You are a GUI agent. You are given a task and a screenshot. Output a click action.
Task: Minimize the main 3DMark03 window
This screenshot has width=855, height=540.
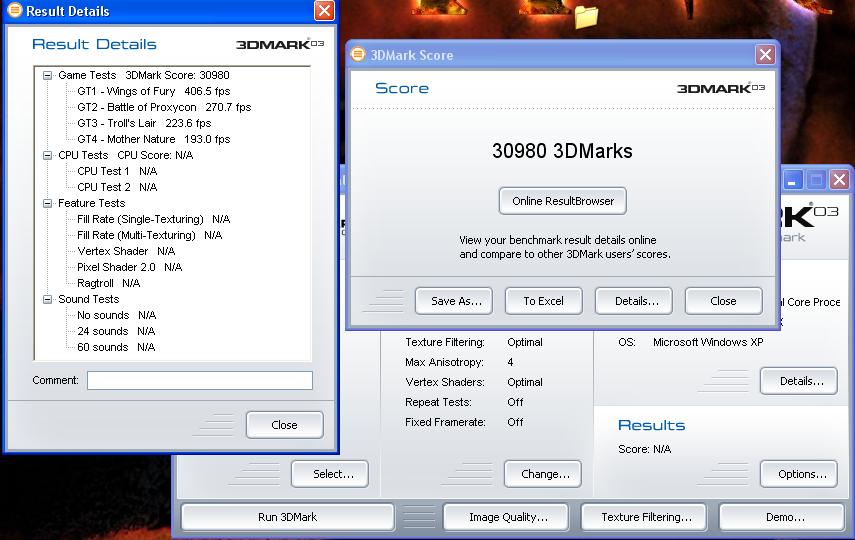[792, 180]
